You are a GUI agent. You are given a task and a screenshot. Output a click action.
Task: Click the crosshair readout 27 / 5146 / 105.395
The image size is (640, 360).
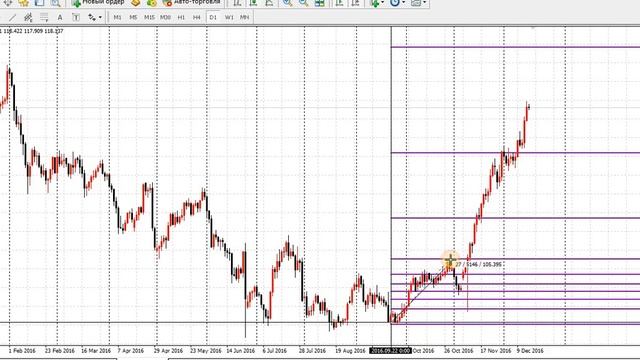click(x=478, y=264)
